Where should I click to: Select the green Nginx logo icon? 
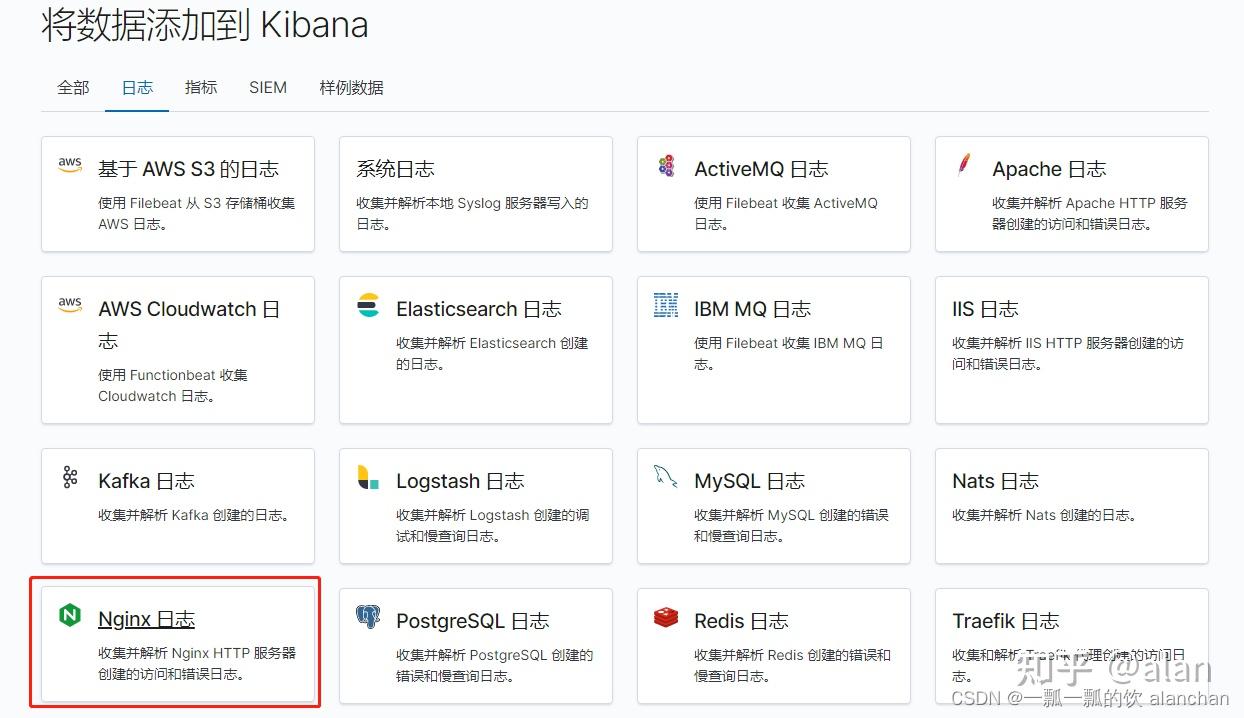[70, 618]
